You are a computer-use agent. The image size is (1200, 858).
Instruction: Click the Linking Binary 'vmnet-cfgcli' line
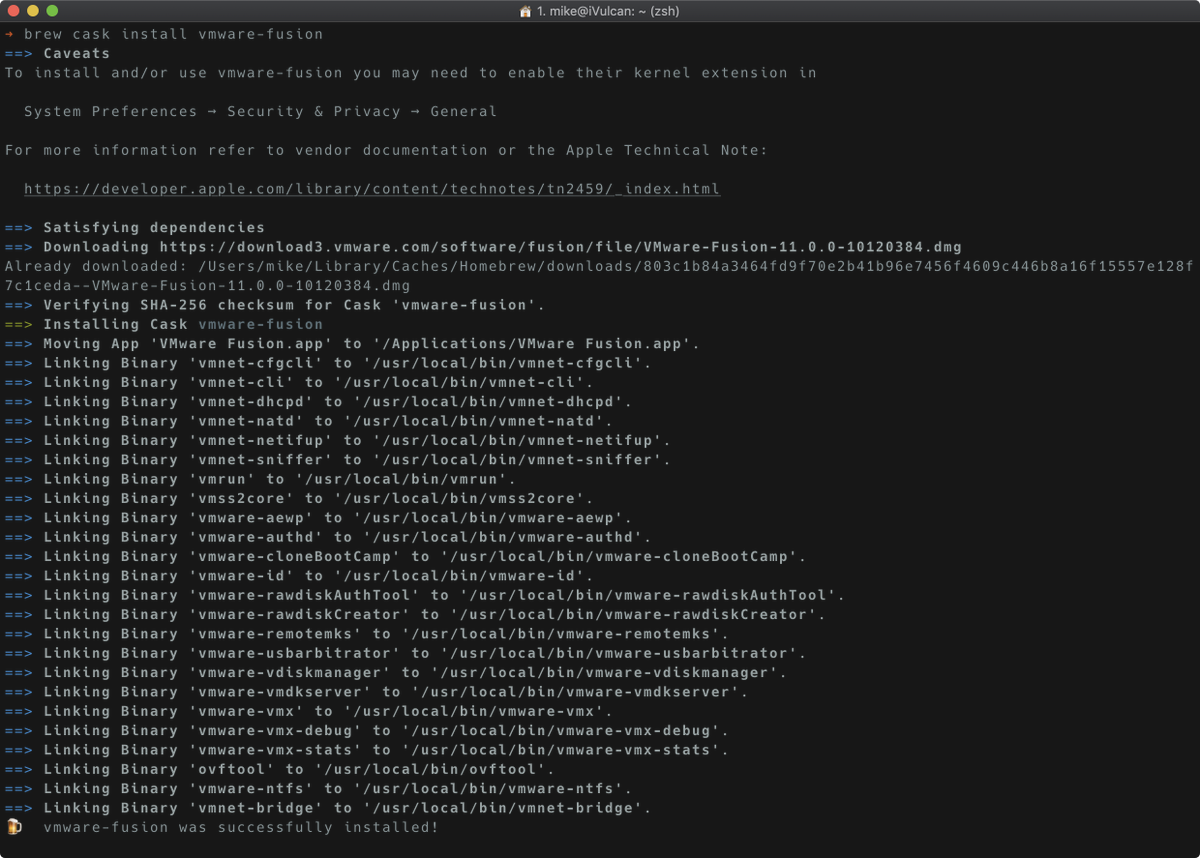pyautogui.click(x=328, y=363)
